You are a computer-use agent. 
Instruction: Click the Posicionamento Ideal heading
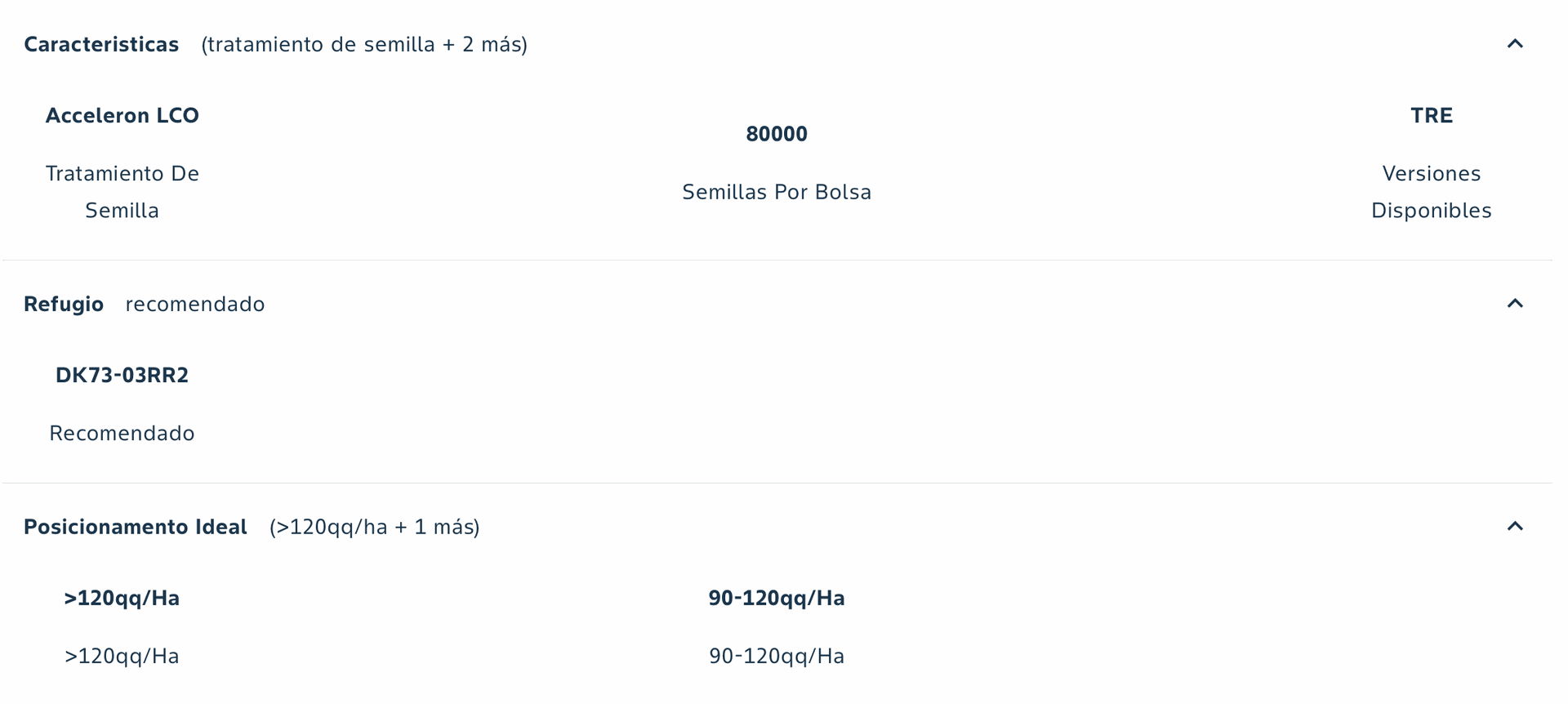tap(136, 527)
